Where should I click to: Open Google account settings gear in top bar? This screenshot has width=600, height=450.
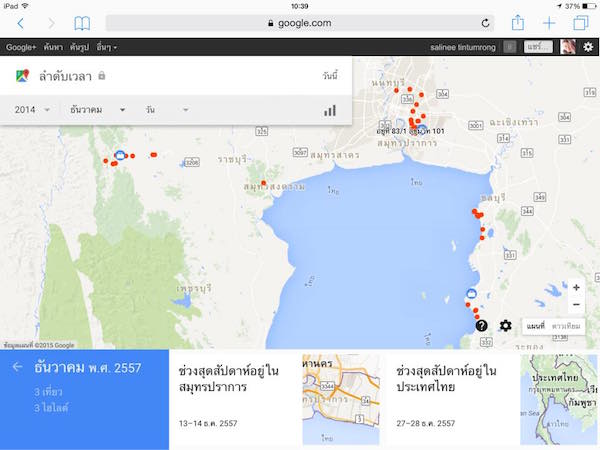[588, 47]
